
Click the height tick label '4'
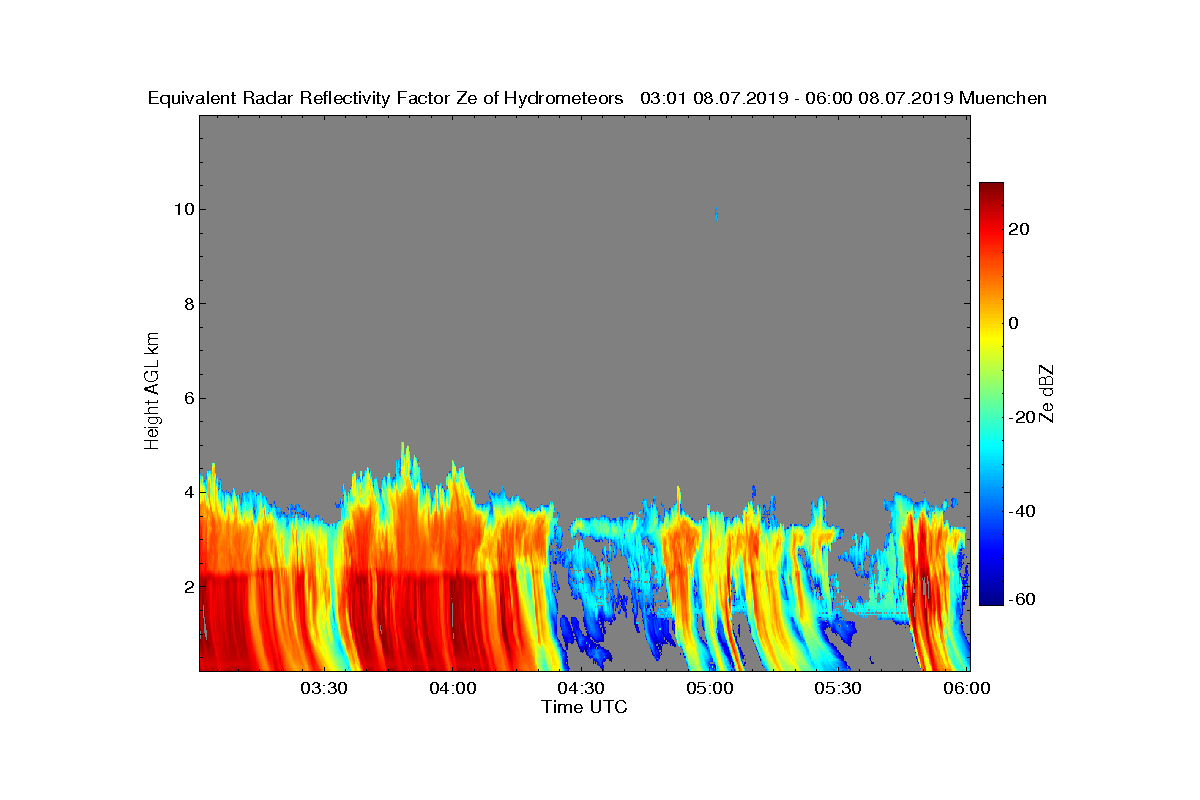(188, 492)
